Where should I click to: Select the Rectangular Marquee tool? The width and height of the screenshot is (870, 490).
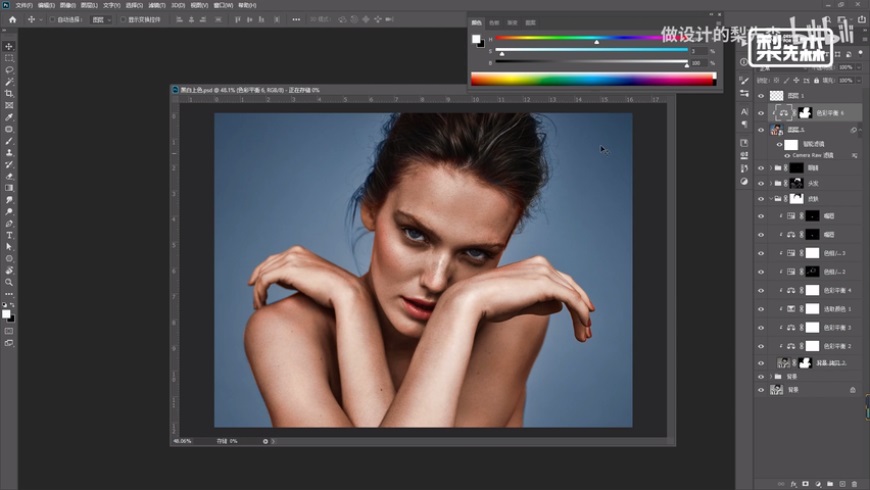point(9,58)
